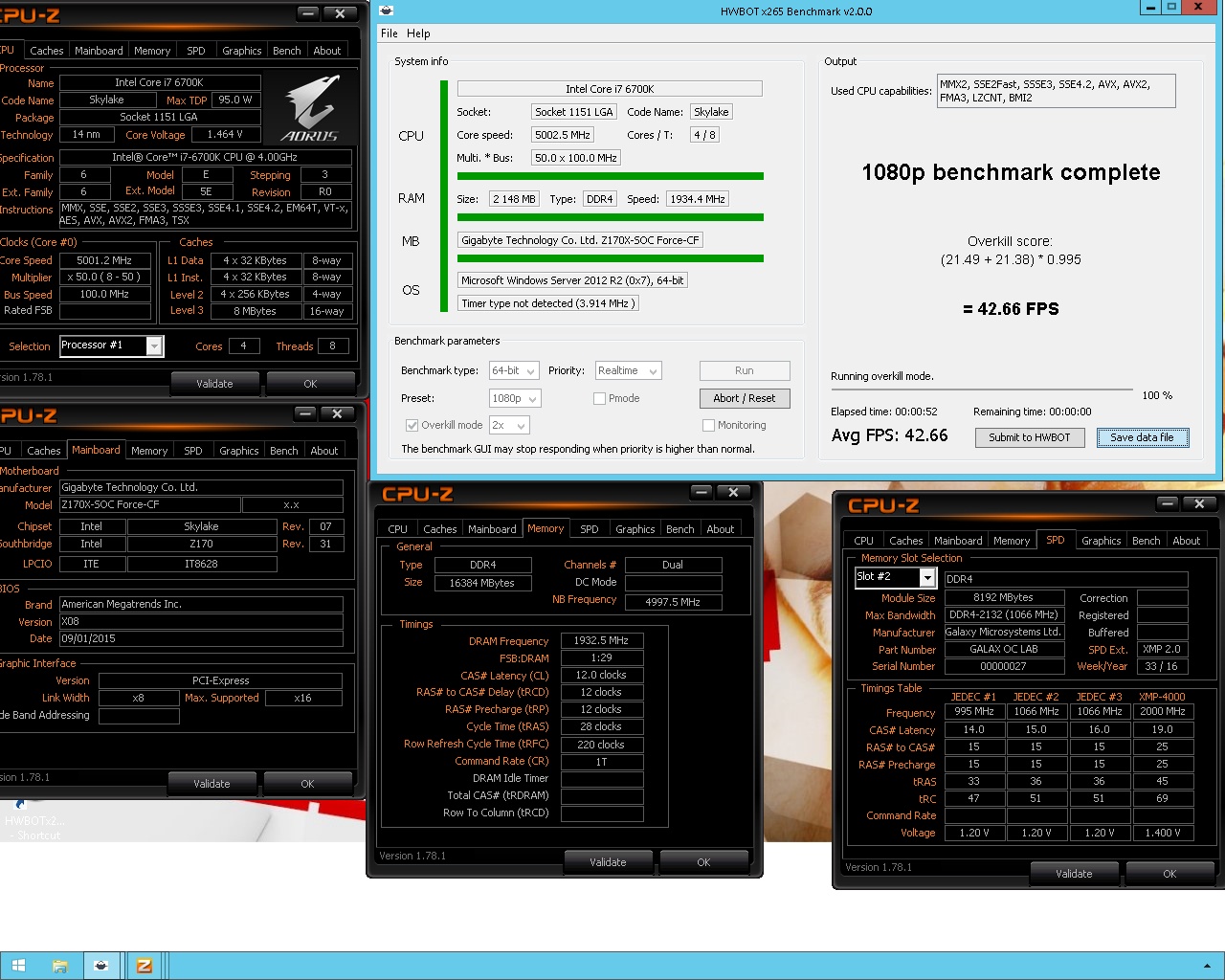Image resolution: width=1225 pixels, height=980 pixels.
Task: Click the Abort / Reset button
Action: 745,398
